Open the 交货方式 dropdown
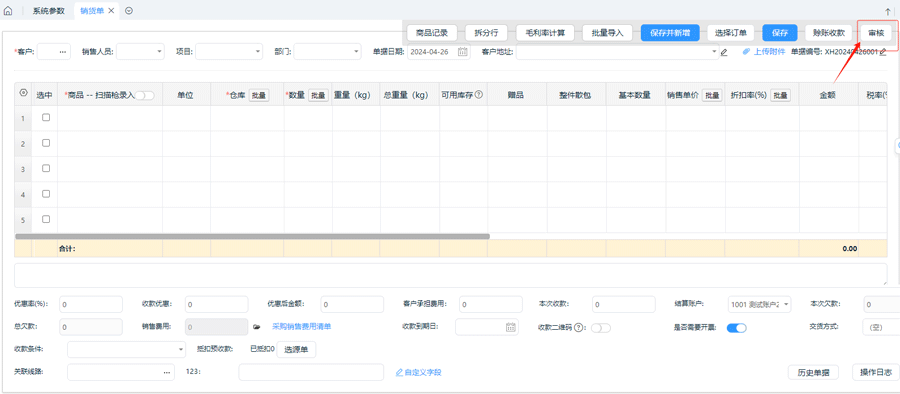The height and width of the screenshot is (394, 900). pyautogui.click(x=881, y=327)
